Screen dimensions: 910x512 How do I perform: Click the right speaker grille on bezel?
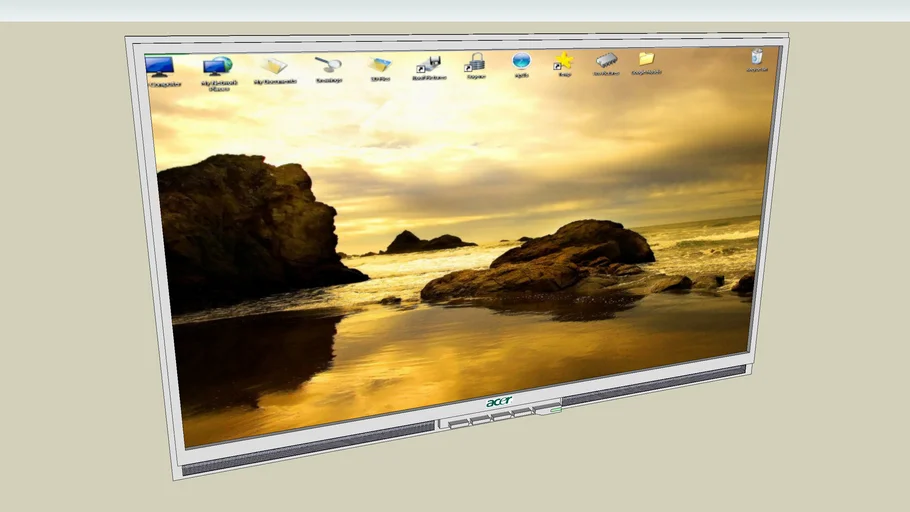point(654,385)
